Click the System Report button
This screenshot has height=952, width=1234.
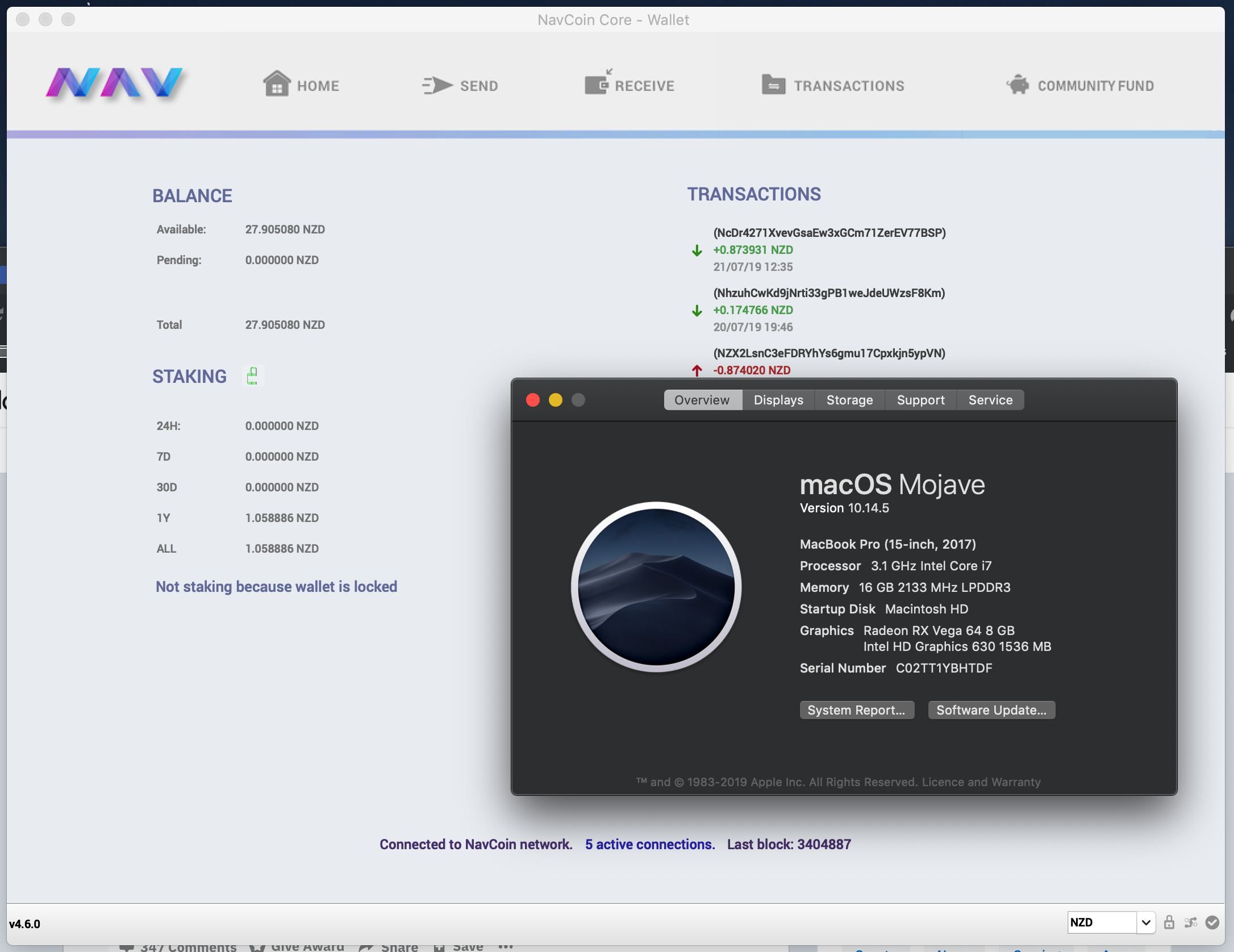click(x=856, y=710)
